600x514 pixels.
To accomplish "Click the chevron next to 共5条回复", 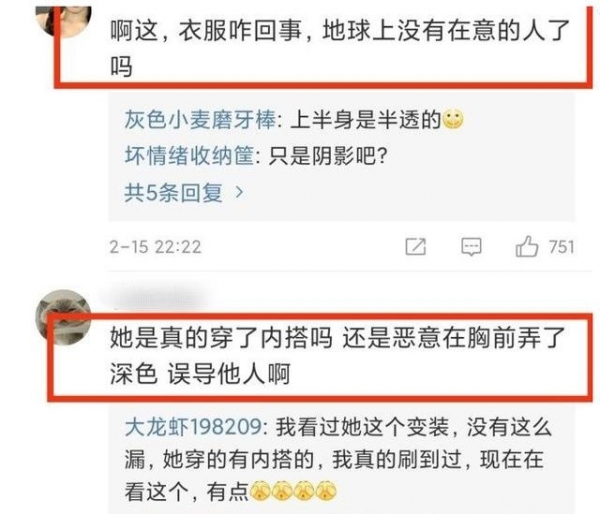I will click(x=239, y=192).
